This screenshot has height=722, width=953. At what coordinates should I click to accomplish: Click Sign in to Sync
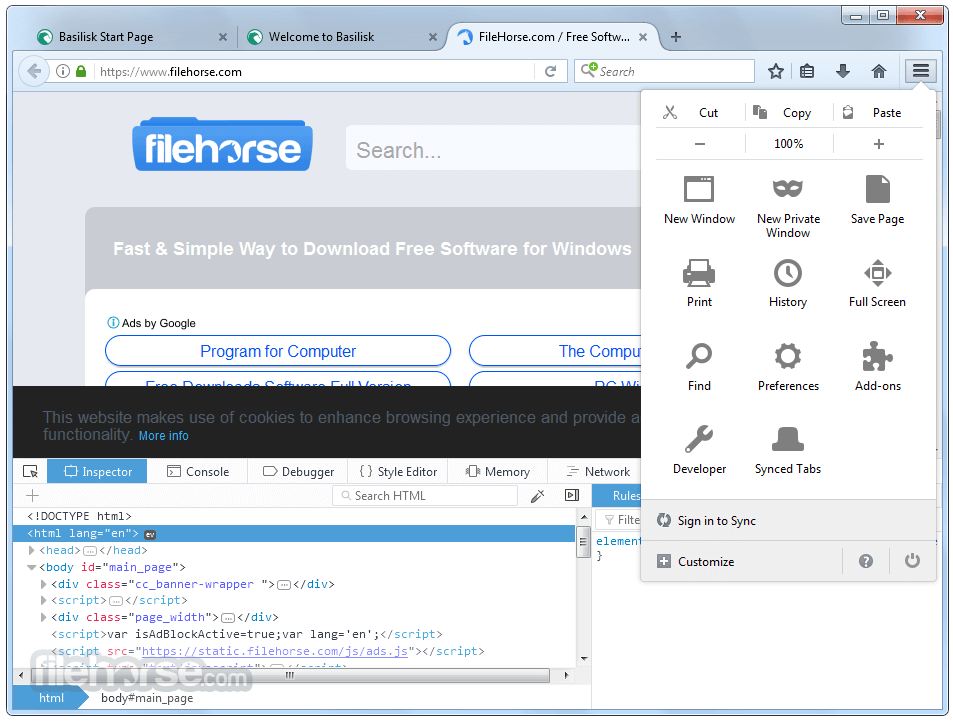point(788,521)
